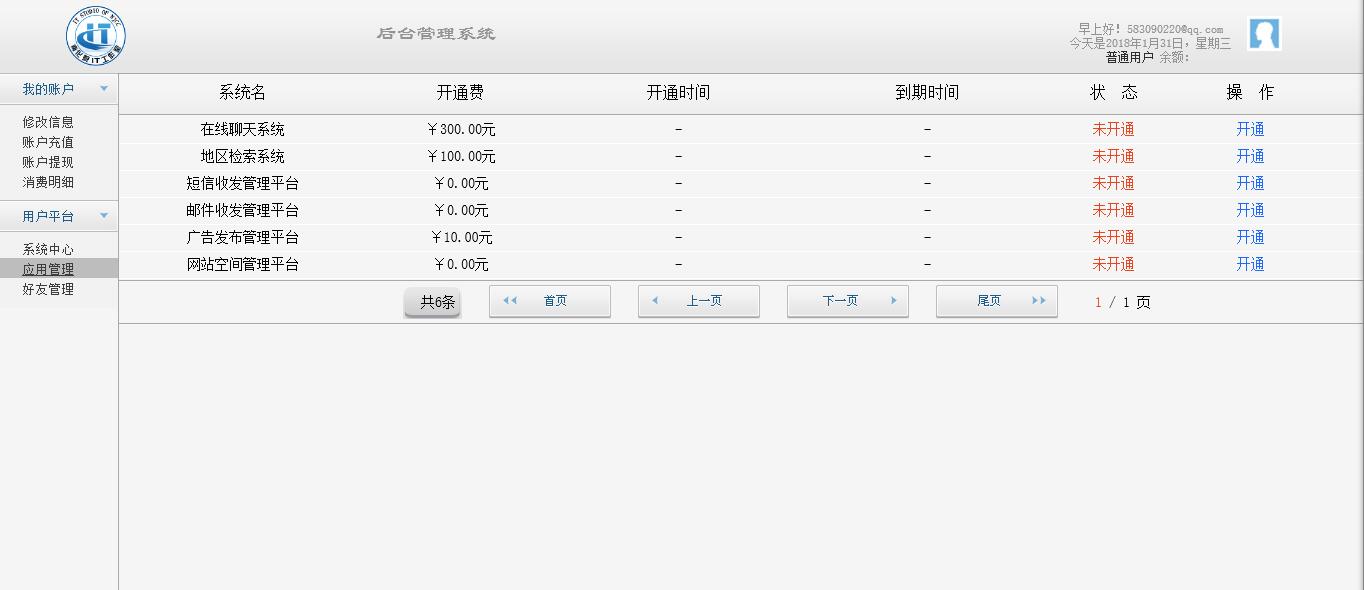Screen dimensions: 1364x590
Task: Activate 地区检索系统 via 开通 link
Action: click(x=1250, y=156)
